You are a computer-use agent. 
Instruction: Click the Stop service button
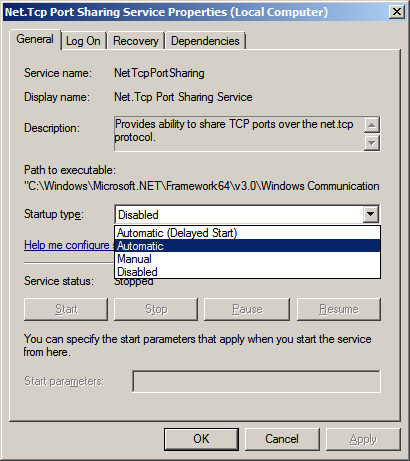click(156, 309)
